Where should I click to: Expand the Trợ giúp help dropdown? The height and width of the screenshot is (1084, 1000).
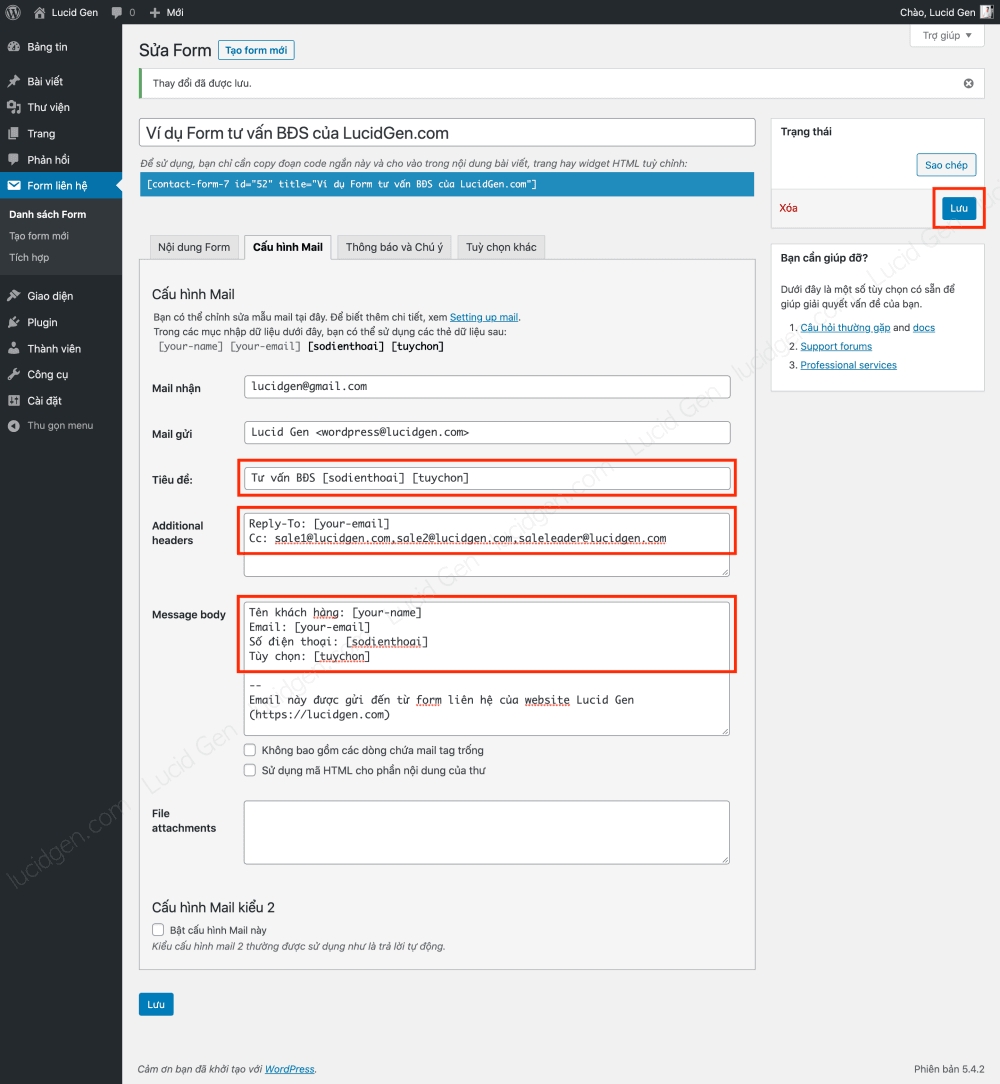946,35
